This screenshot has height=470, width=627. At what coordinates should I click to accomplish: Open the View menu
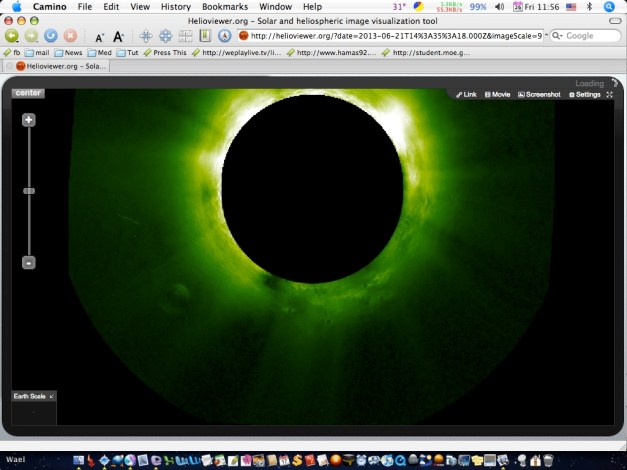point(140,7)
